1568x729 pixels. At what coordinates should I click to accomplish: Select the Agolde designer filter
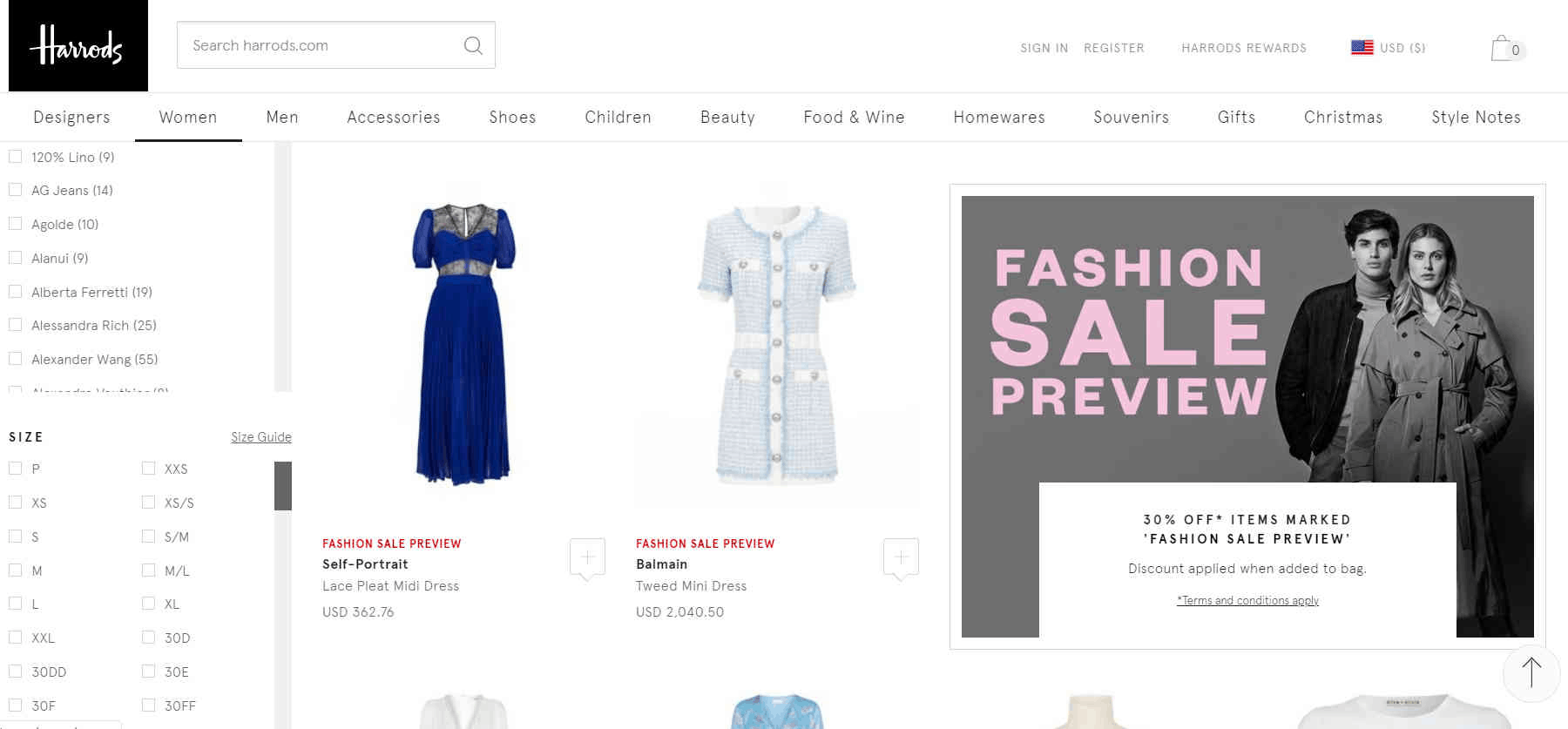click(x=15, y=224)
